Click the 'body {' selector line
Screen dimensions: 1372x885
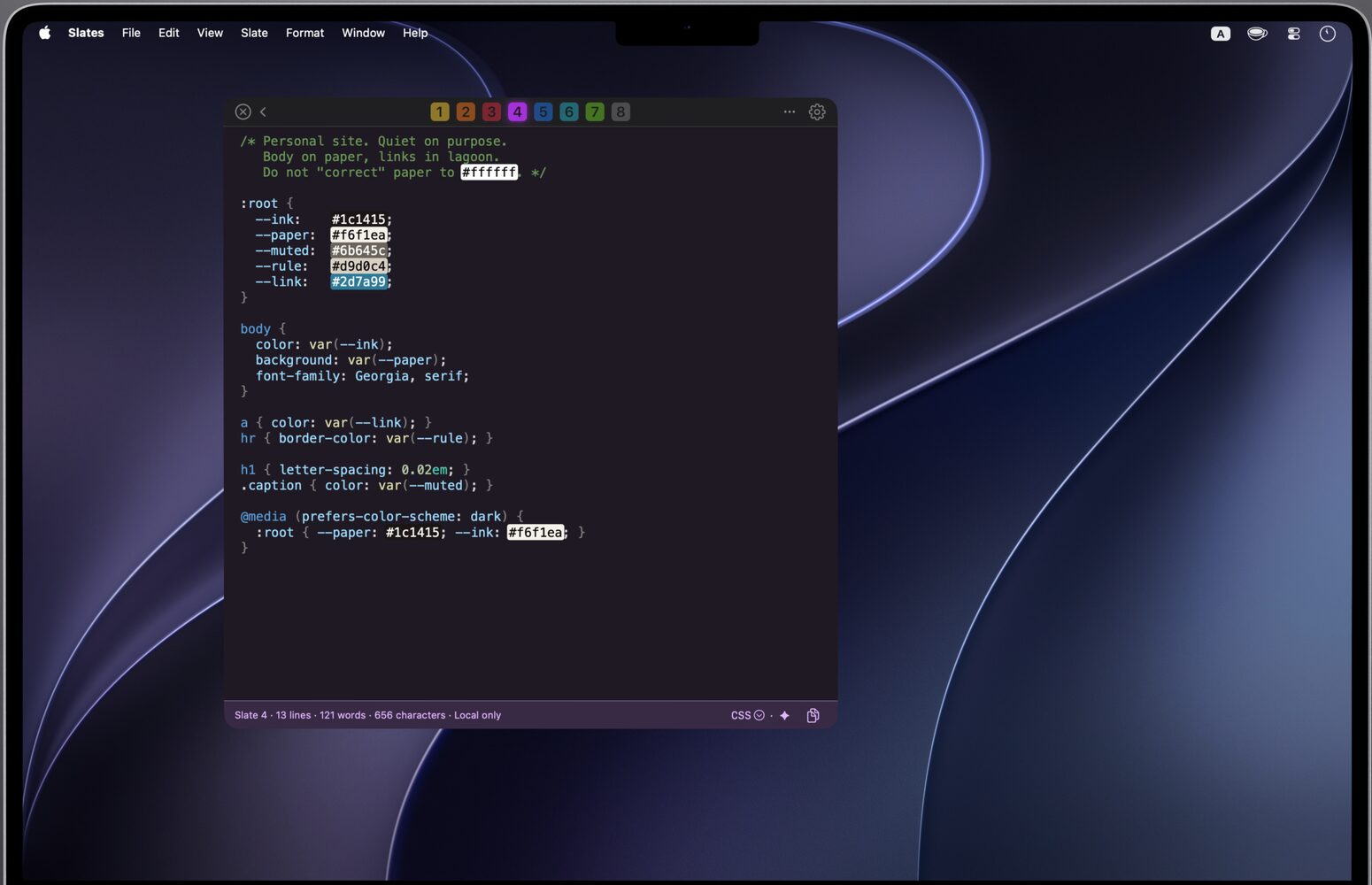(x=263, y=329)
